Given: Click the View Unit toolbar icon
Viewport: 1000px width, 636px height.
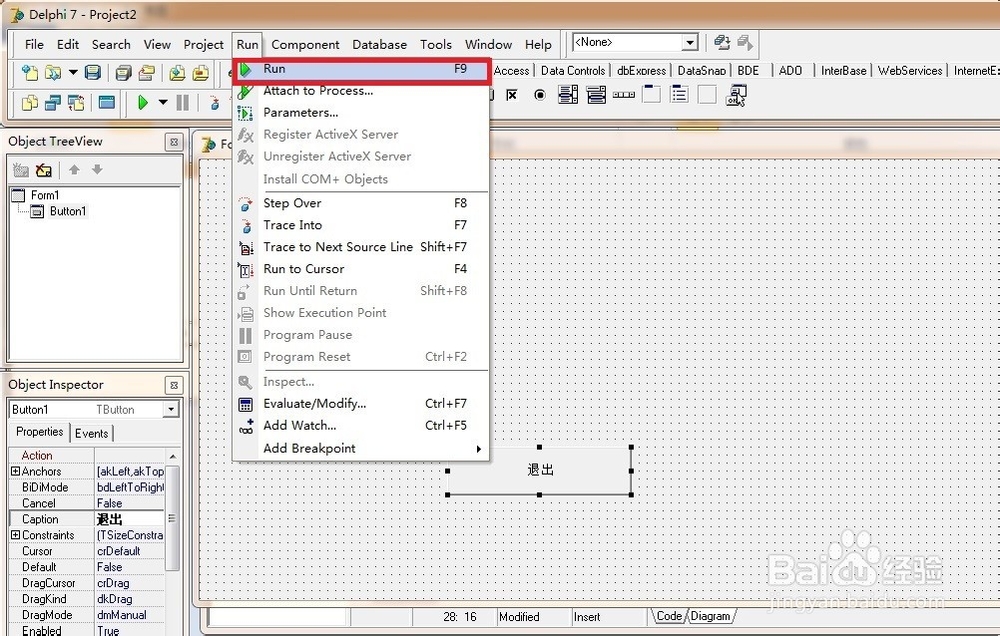Looking at the screenshot, I should coord(29,102).
